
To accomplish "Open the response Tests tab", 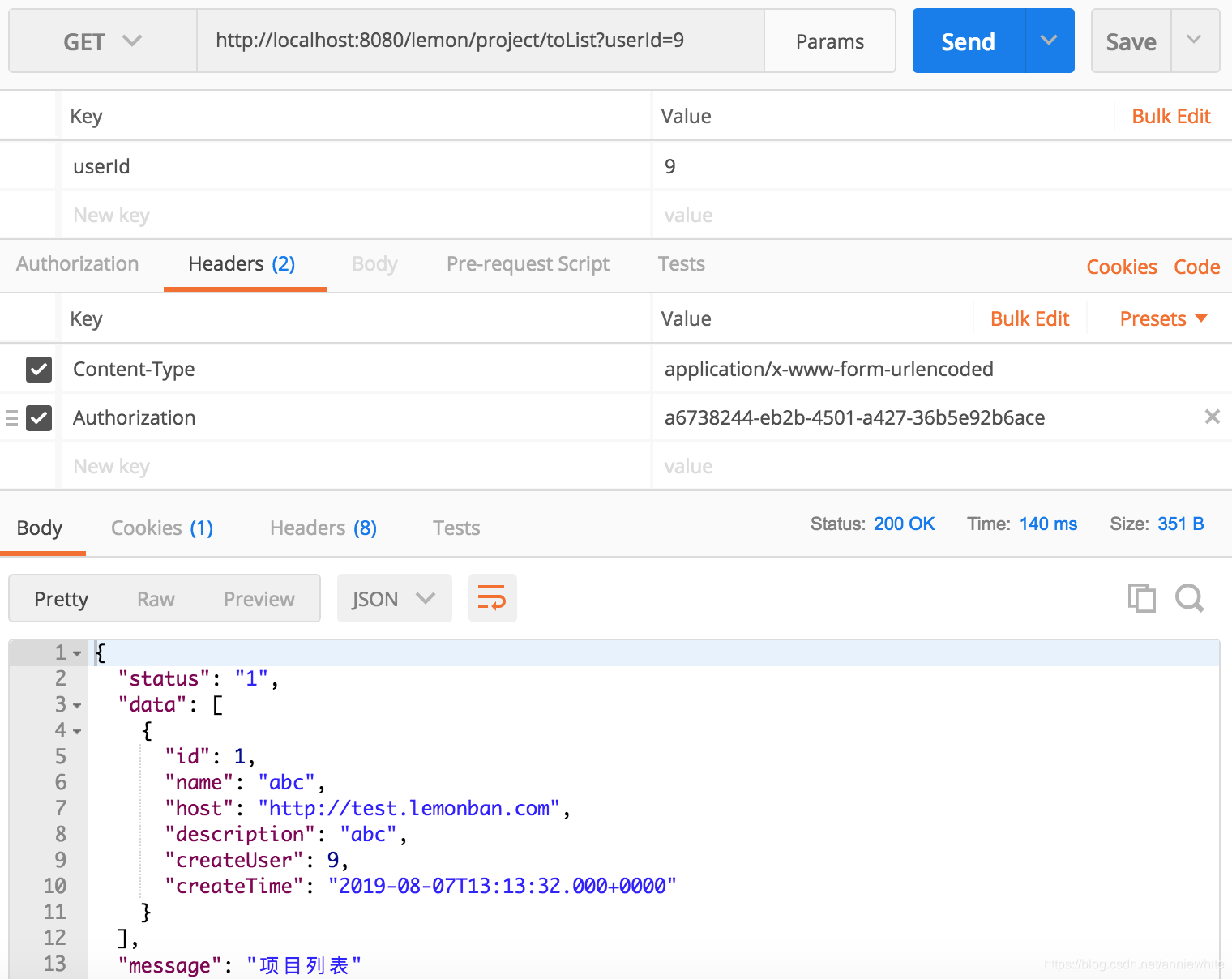I will click(456, 528).
